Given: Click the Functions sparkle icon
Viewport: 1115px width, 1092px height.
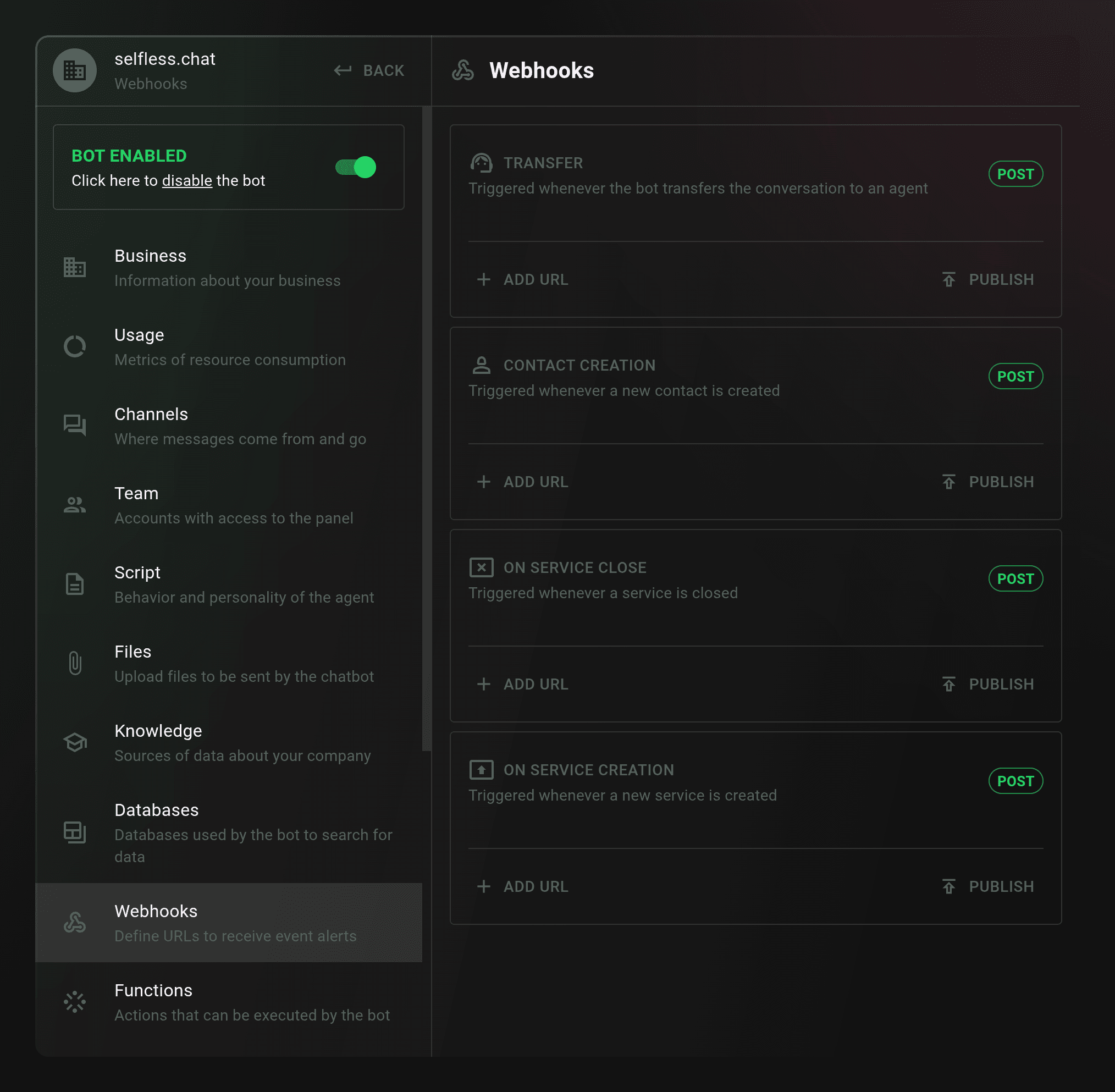Looking at the screenshot, I should [75, 1001].
